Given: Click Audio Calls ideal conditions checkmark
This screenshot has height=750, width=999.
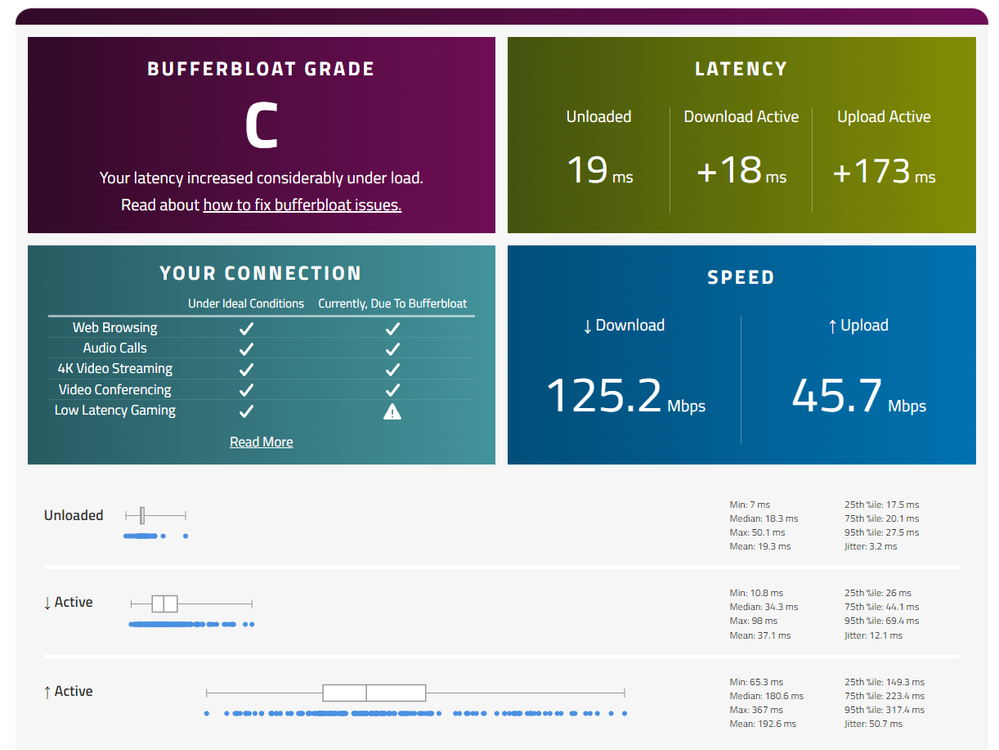Looking at the screenshot, I should (247, 349).
